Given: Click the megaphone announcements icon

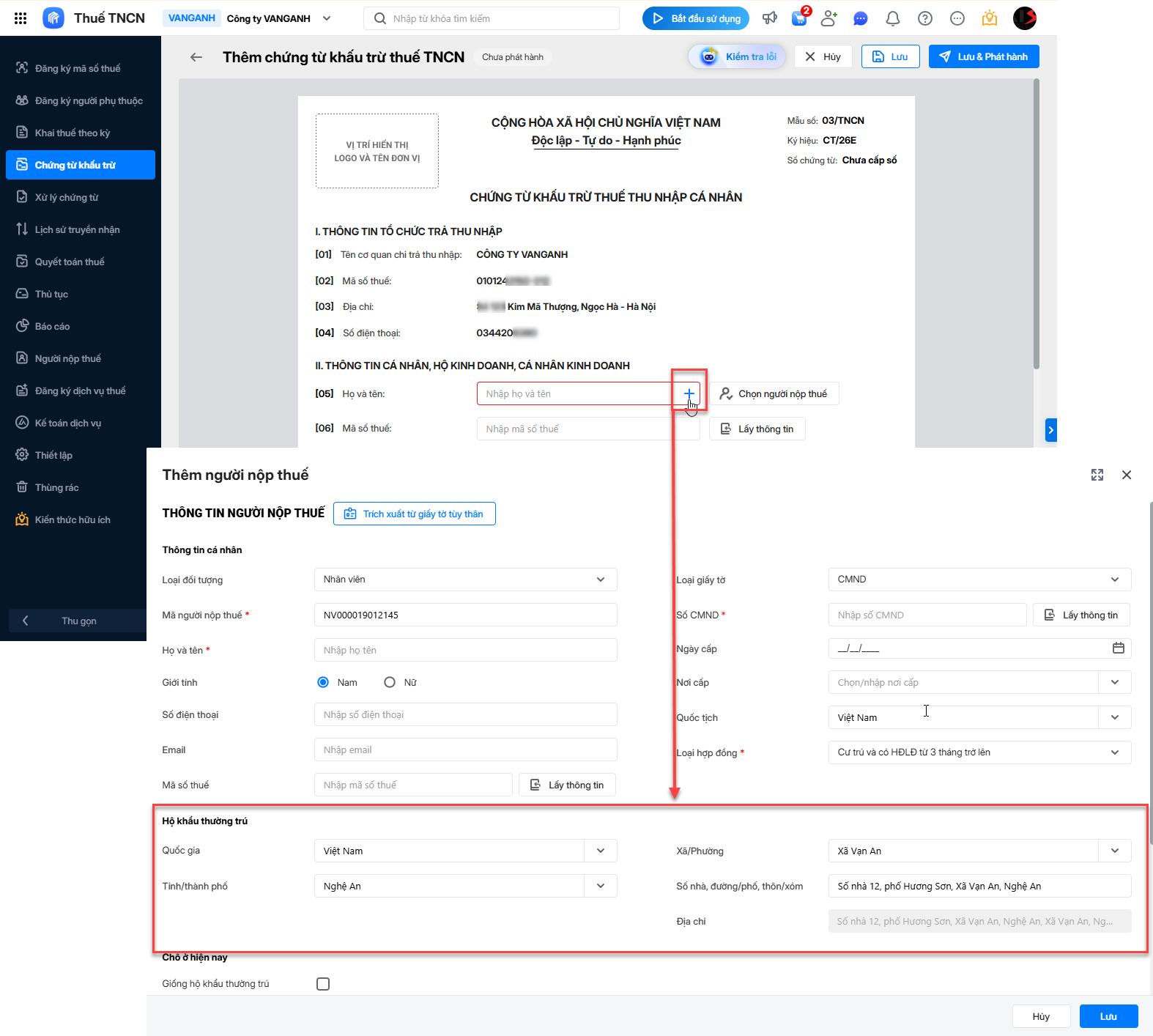Looking at the screenshot, I should pos(769,18).
